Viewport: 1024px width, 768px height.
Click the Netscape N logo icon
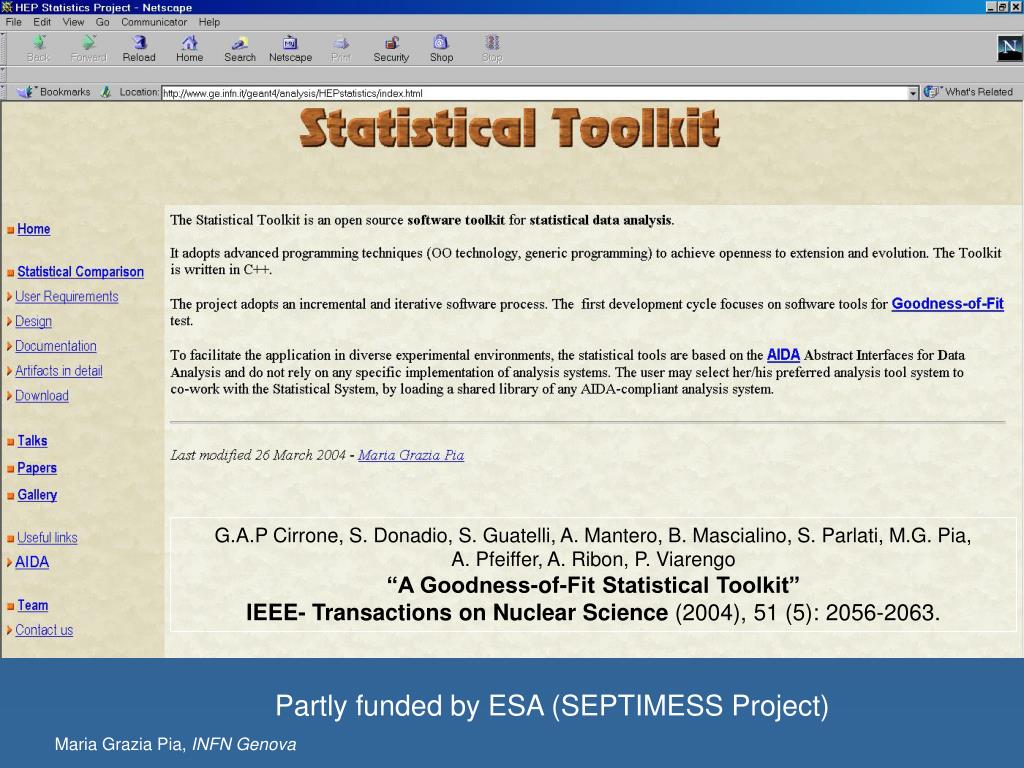click(1009, 48)
